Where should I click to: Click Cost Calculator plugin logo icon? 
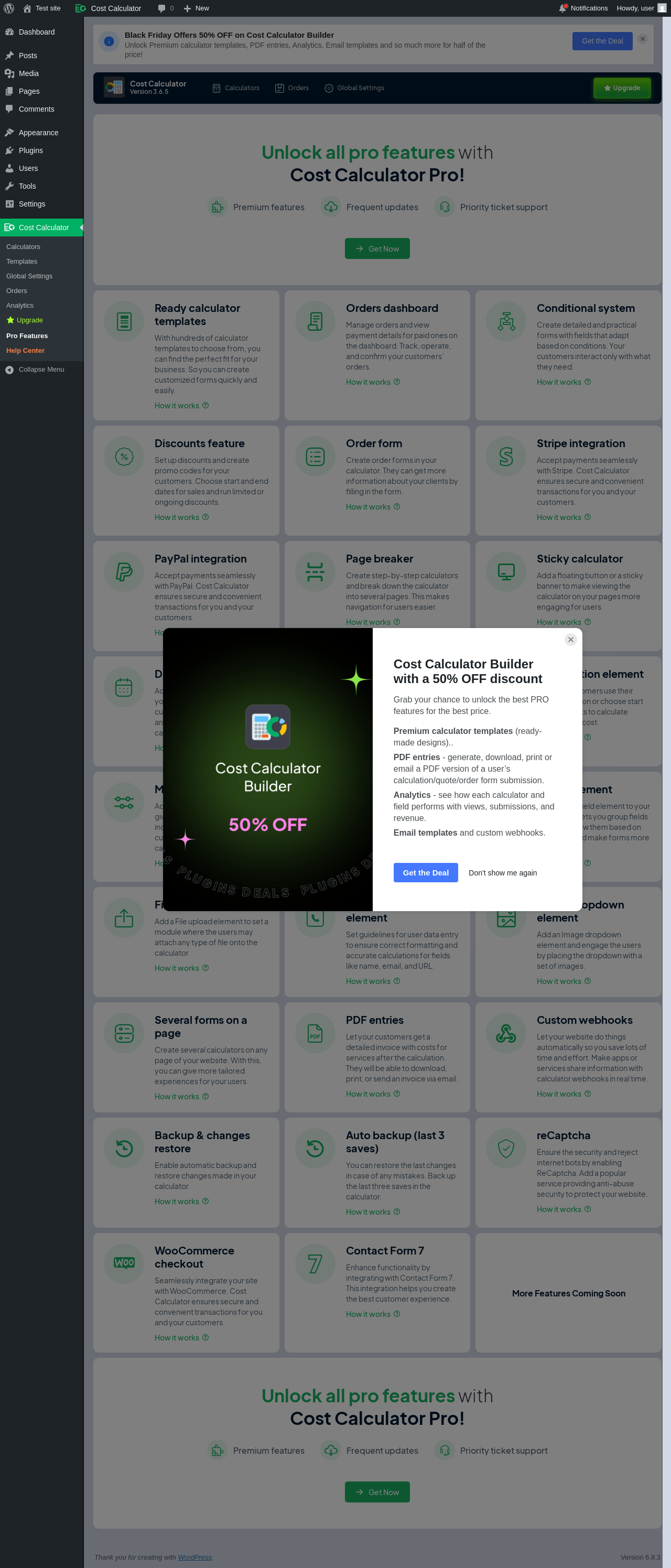(x=114, y=88)
